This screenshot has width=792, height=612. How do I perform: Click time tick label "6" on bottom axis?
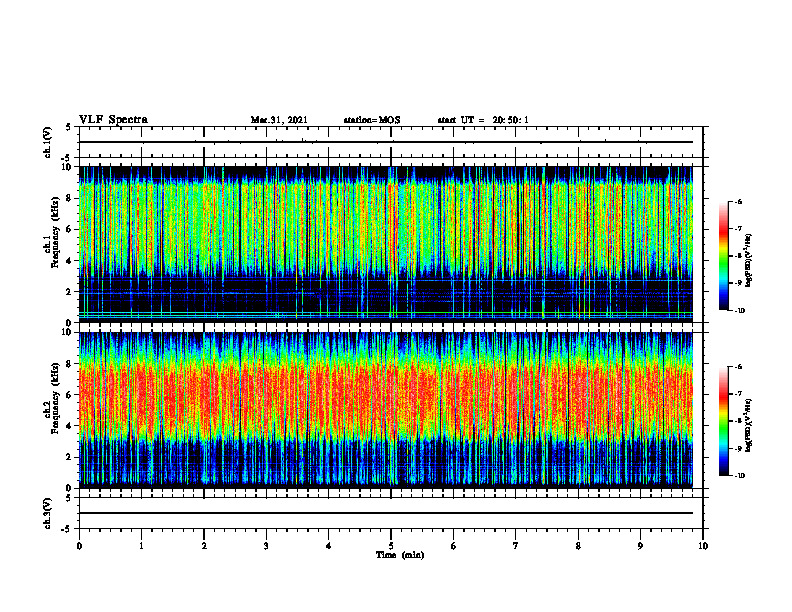click(x=454, y=546)
